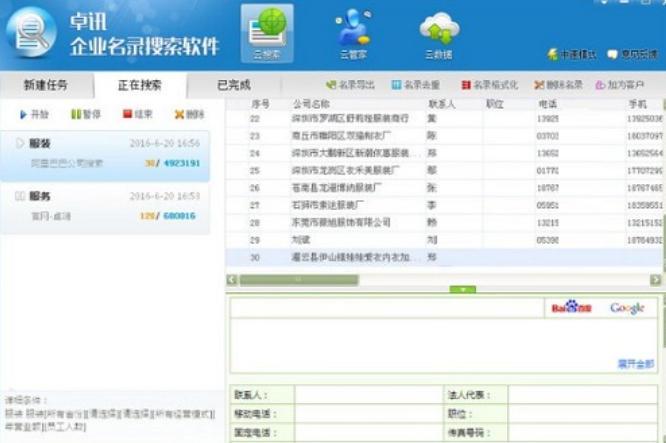Add as customer via 加为客户

[x=620, y=85]
